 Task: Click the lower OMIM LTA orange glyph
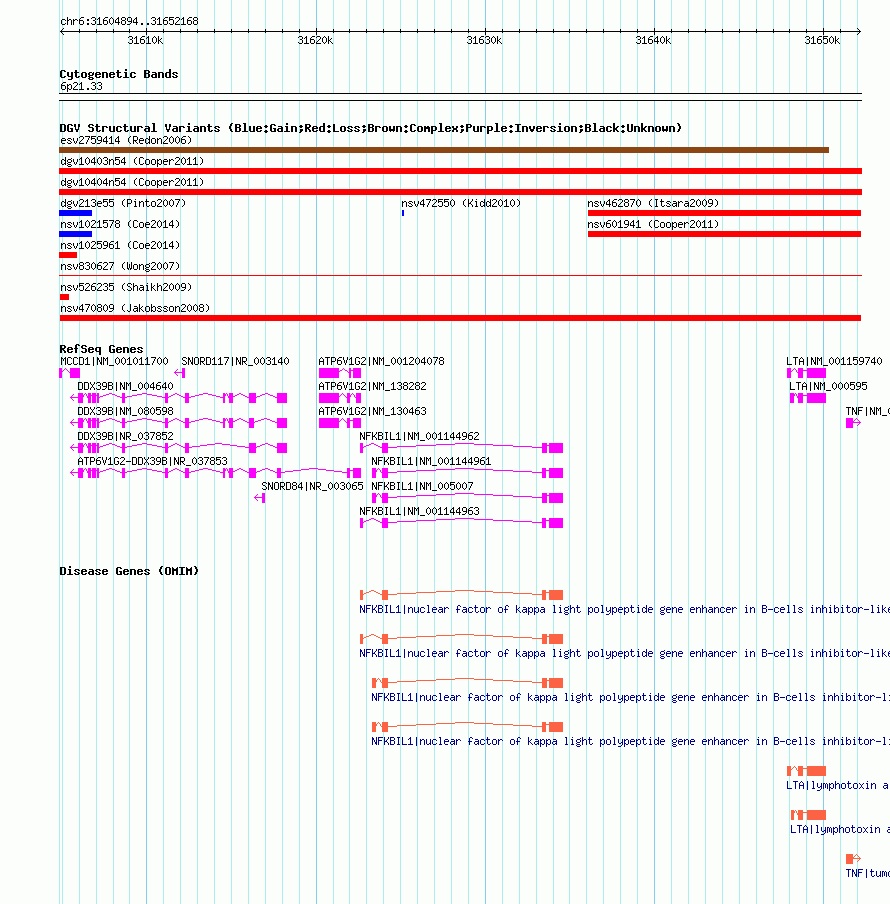[x=808, y=815]
